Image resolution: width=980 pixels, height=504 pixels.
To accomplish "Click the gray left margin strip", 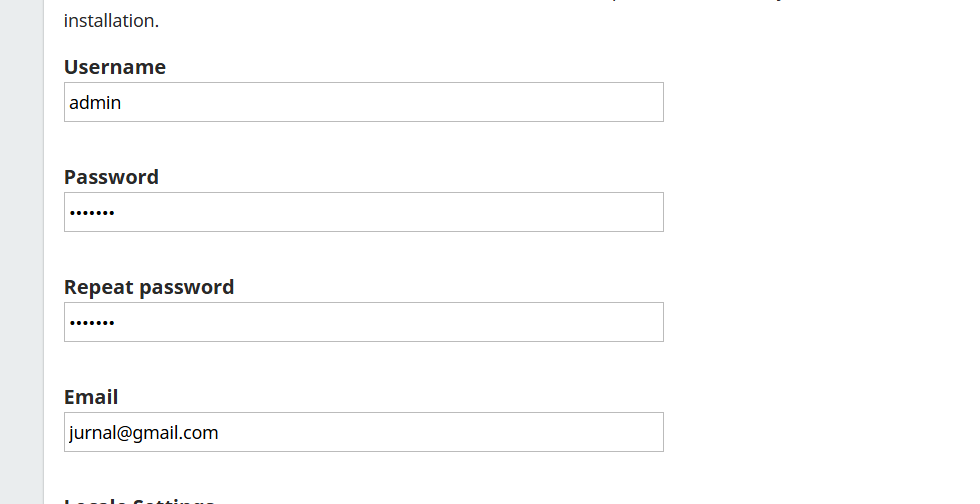I will (21, 250).
